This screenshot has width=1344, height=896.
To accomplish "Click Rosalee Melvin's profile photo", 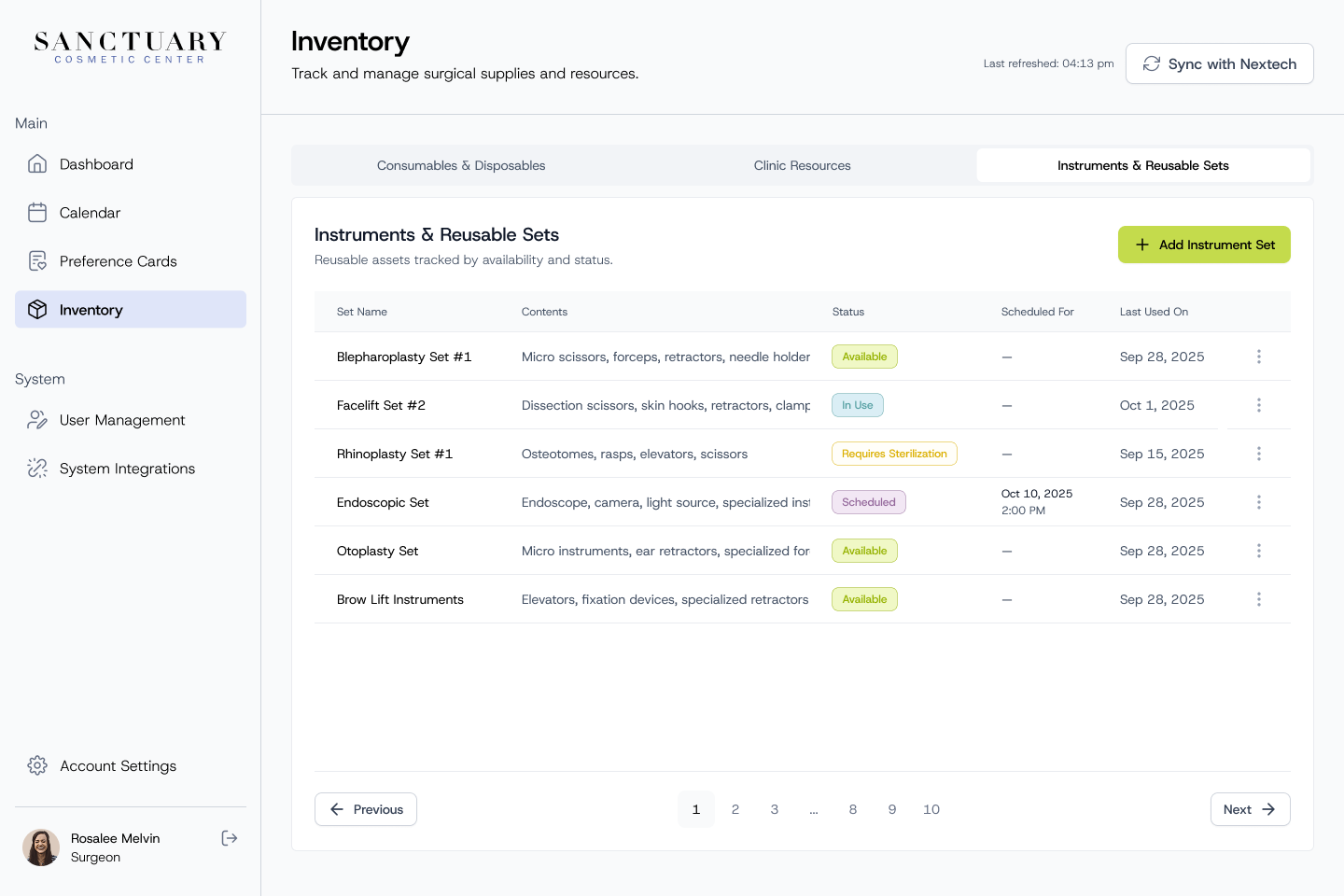I will tap(41, 847).
